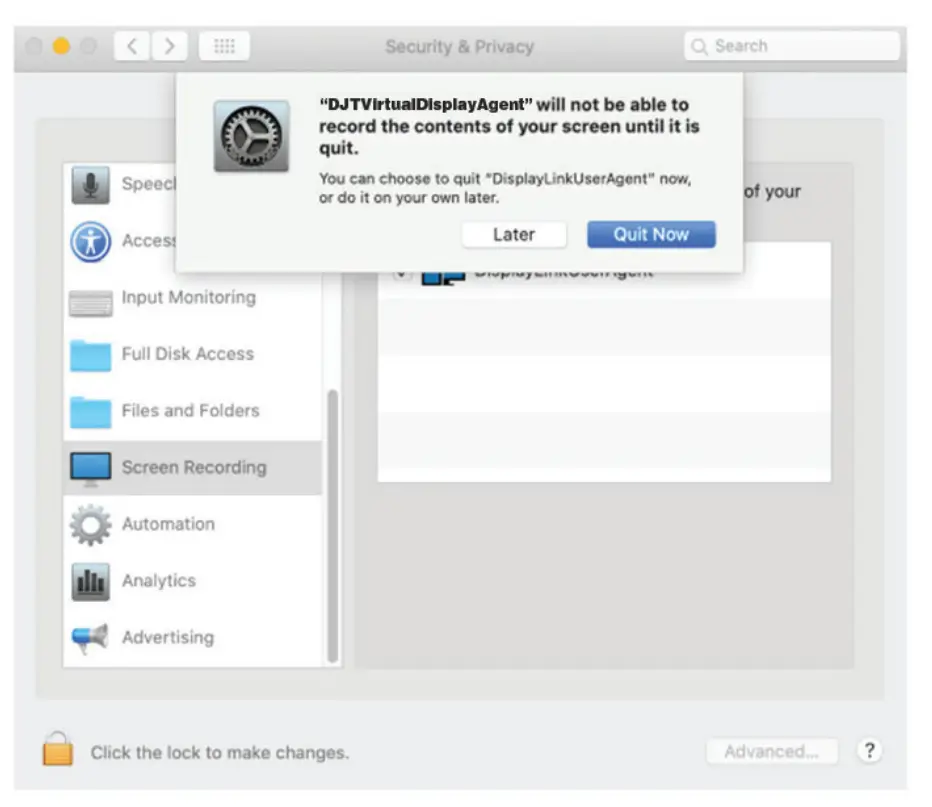932x807 pixels.
Task: Click inside the Search field
Action: [789, 45]
